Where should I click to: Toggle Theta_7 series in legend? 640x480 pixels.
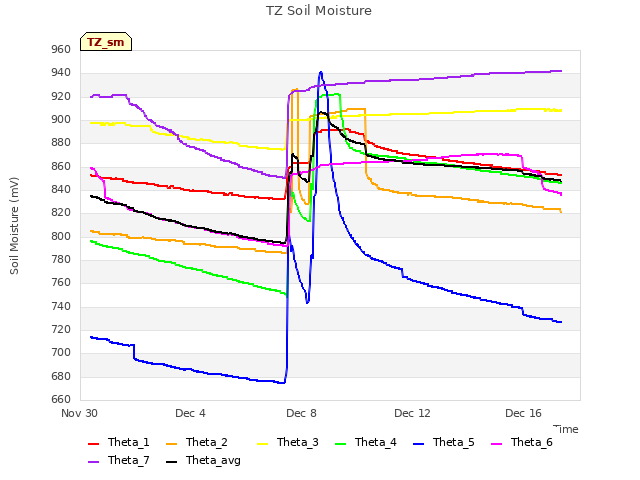[119, 460]
